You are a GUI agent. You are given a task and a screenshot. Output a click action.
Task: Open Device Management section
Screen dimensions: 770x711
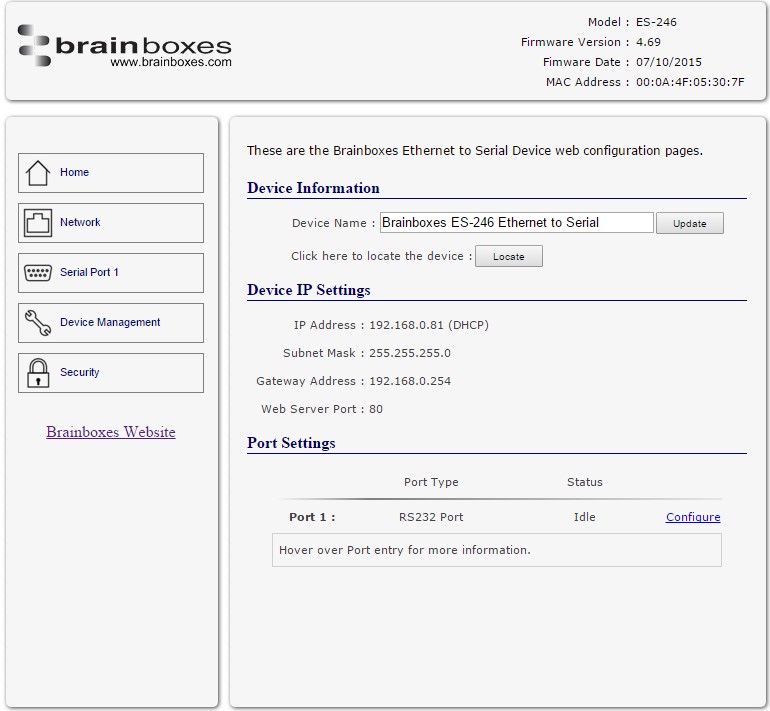pos(111,323)
